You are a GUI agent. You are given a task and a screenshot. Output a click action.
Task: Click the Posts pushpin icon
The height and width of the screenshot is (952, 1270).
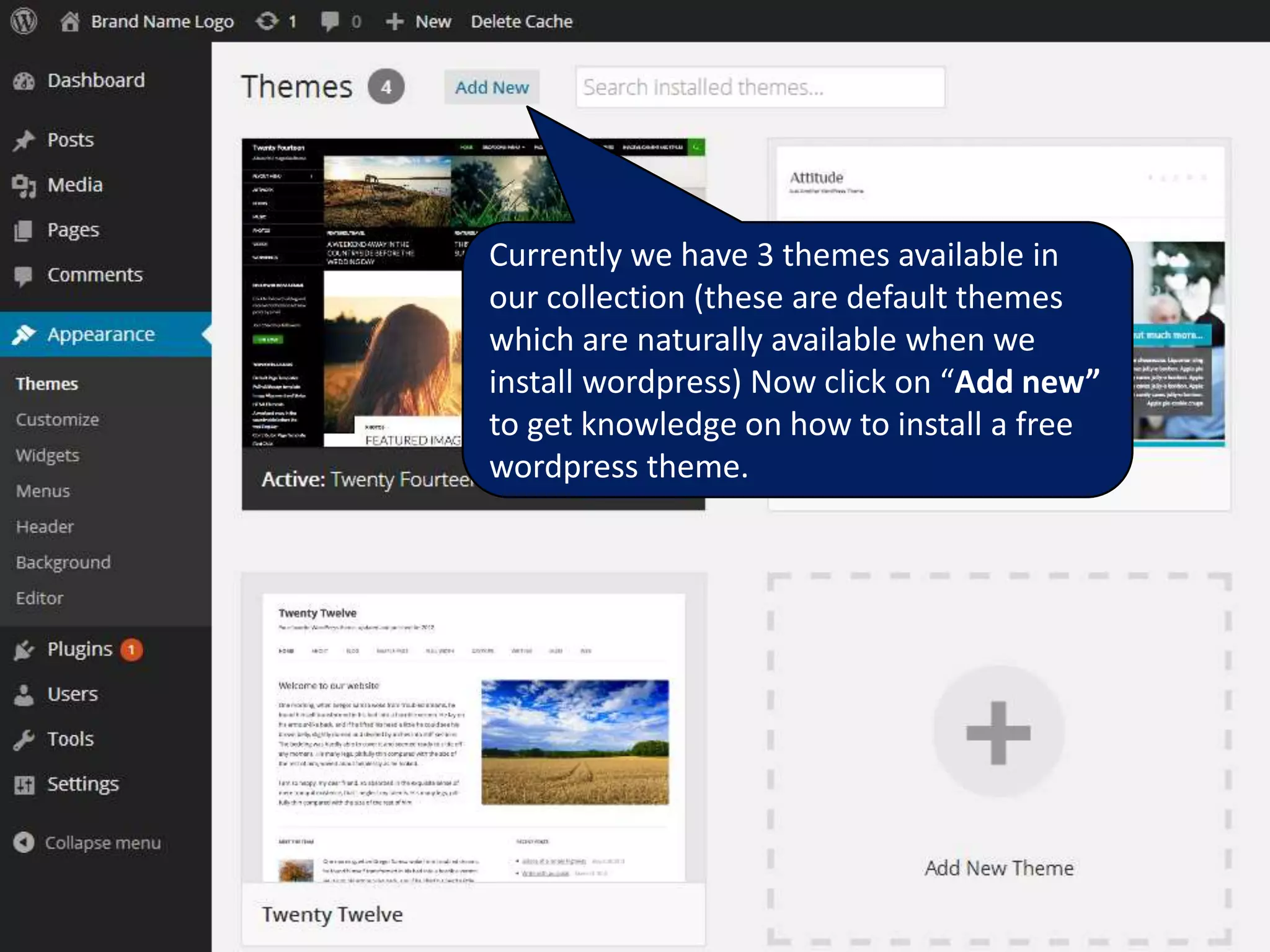(24, 141)
